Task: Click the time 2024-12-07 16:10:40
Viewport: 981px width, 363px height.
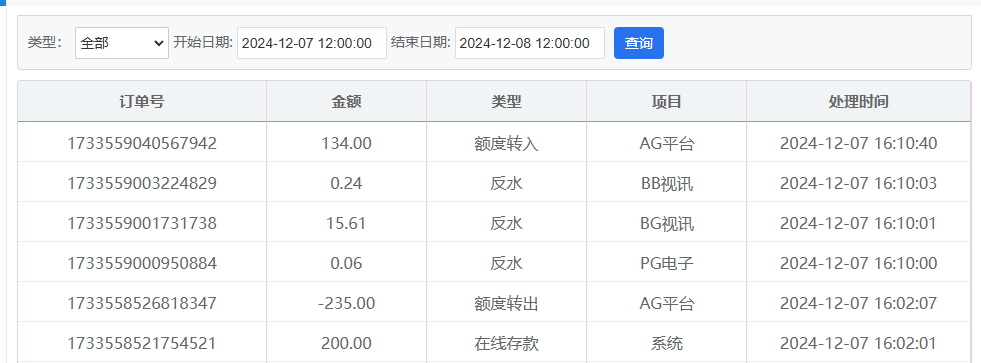Action: pyautogui.click(x=858, y=143)
